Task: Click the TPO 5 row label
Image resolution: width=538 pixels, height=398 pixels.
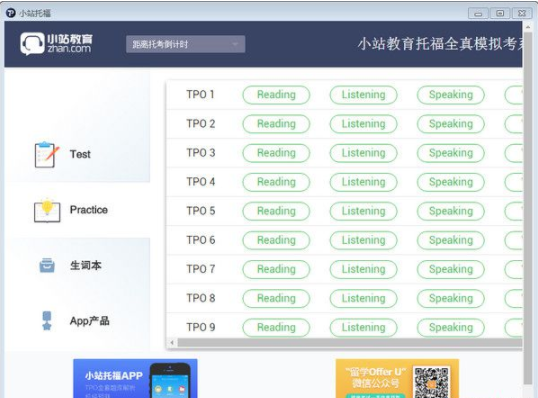Action: point(201,211)
